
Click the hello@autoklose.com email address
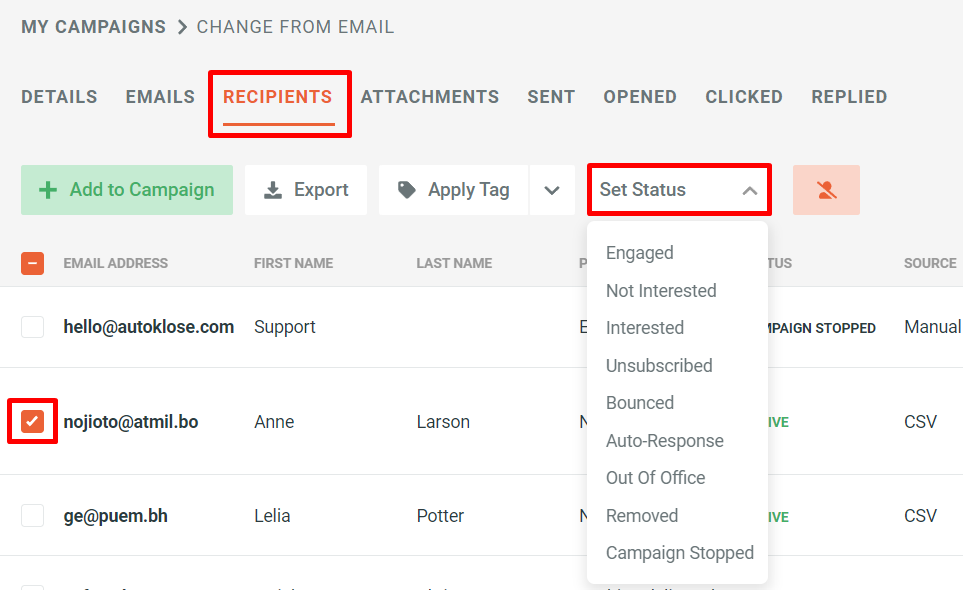click(148, 326)
